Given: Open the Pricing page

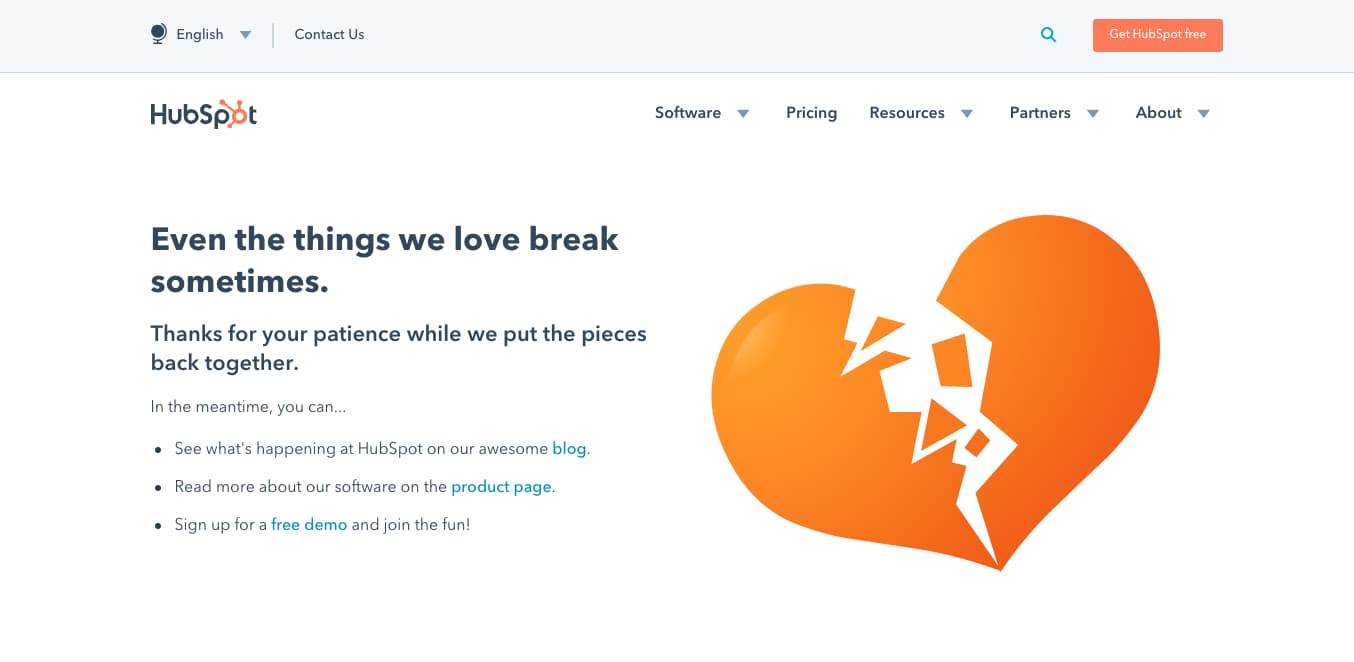Looking at the screenshot, I should click(x=811, y=113).
